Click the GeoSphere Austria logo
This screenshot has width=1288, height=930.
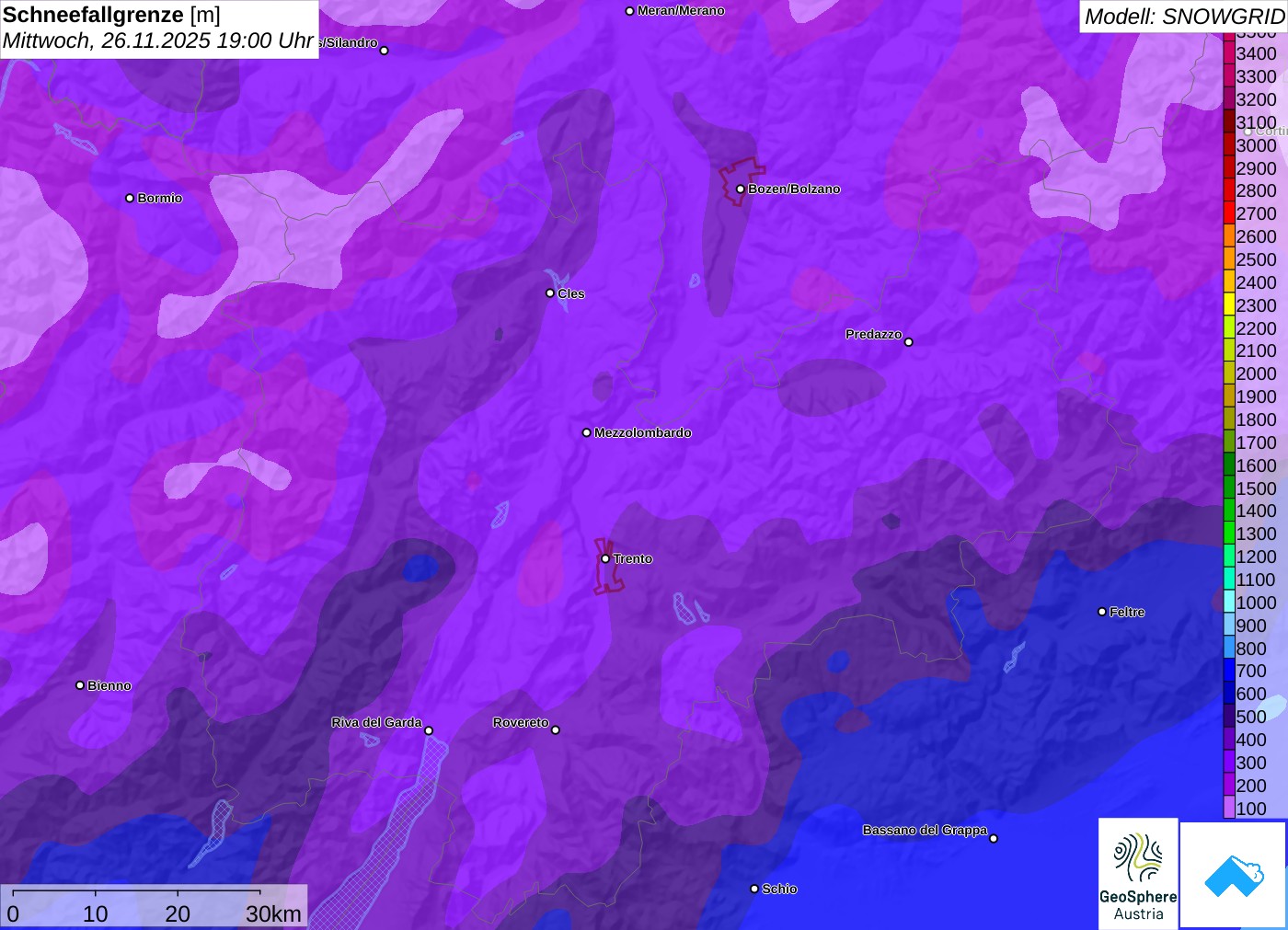click(x=1138, y=874)
